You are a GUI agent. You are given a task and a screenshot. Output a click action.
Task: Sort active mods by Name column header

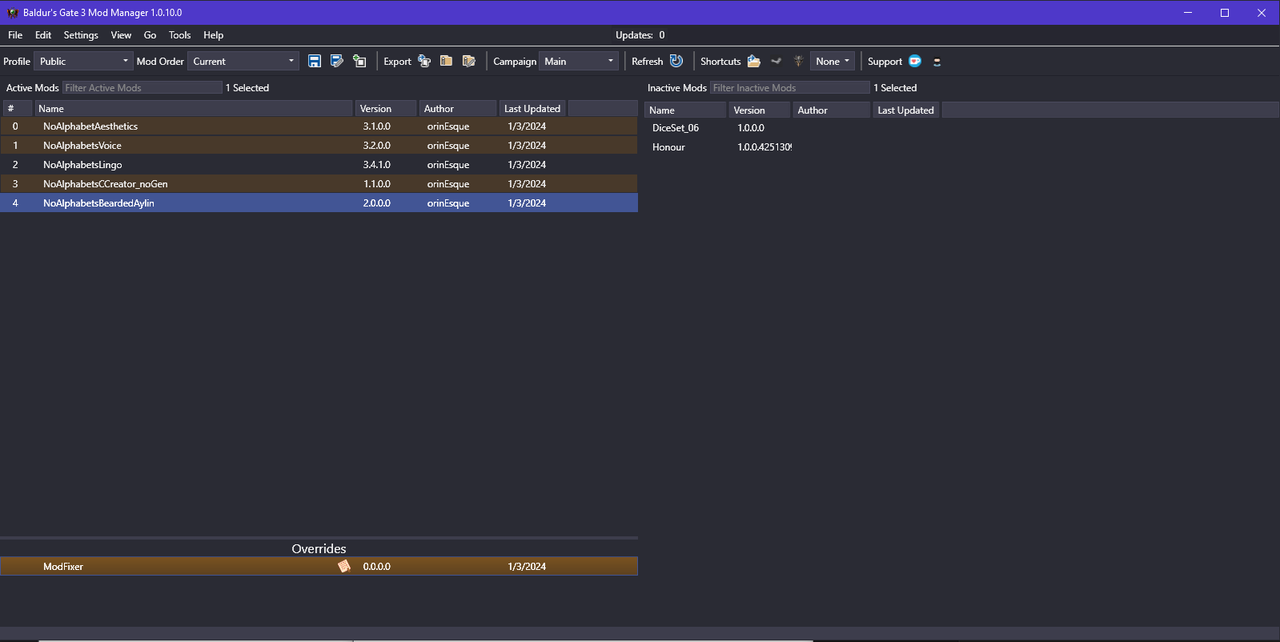pos(194,108)
